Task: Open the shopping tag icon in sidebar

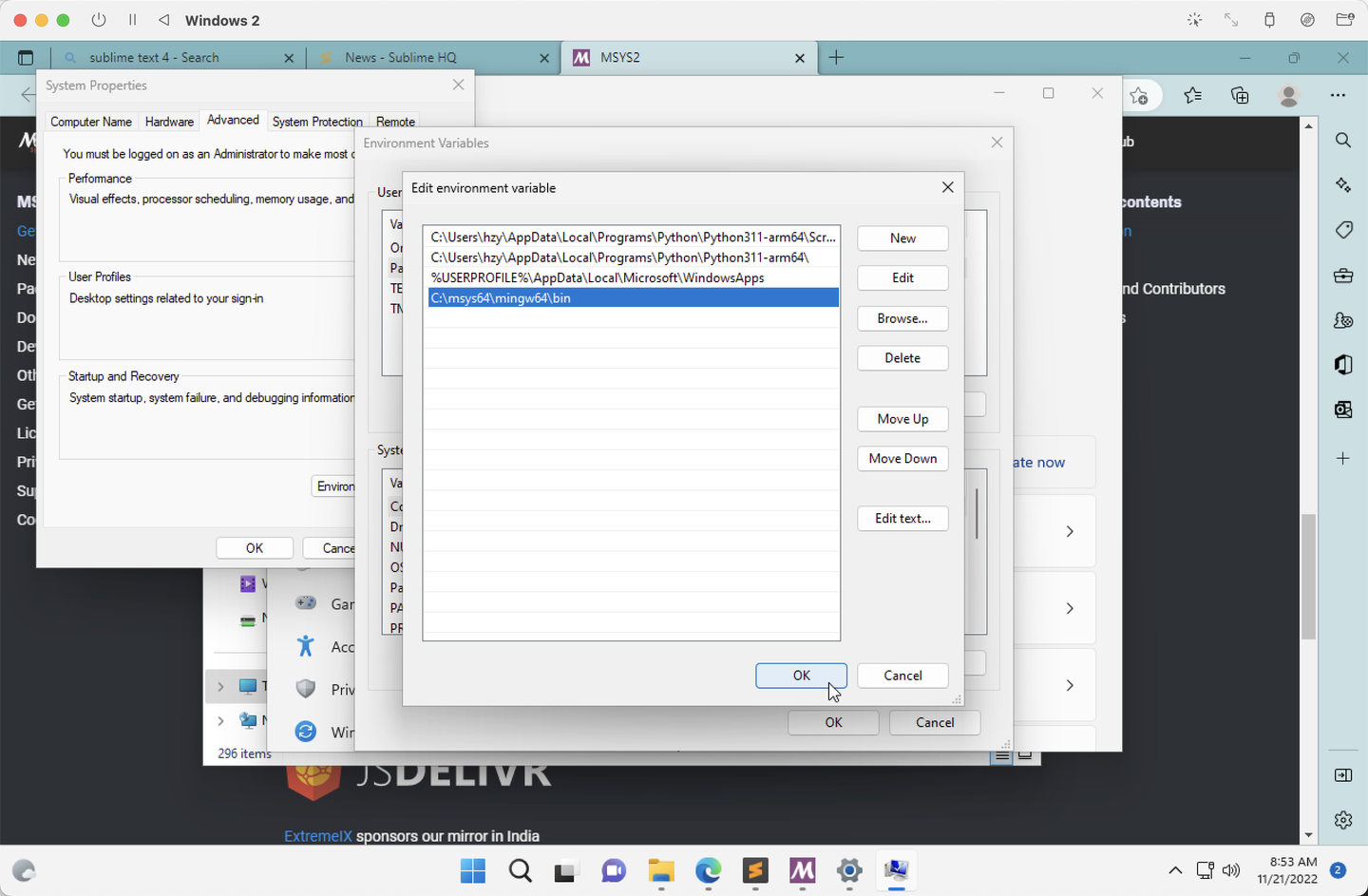Action: point(1343,229)
